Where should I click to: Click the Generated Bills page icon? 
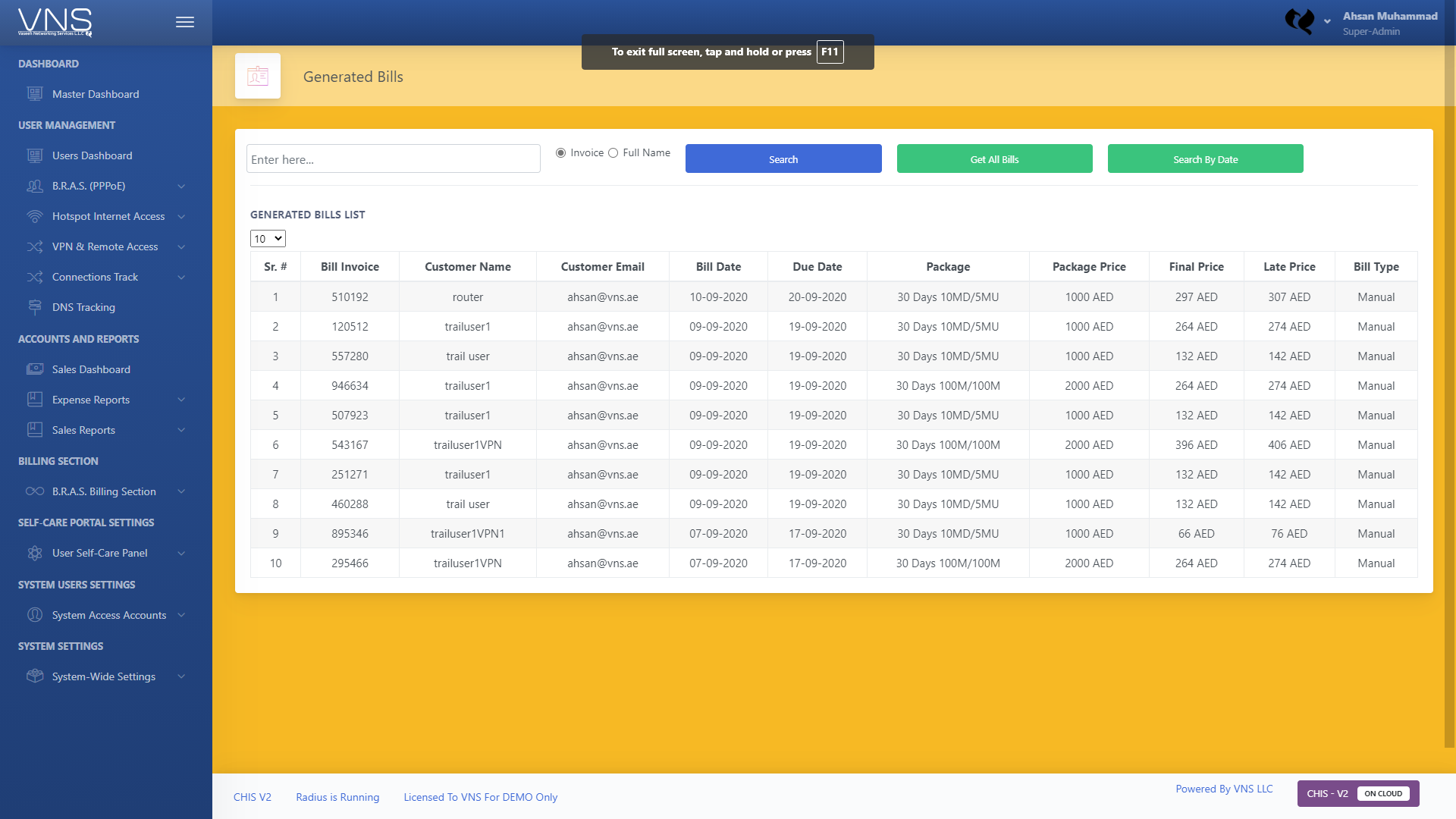pos(258,76)
